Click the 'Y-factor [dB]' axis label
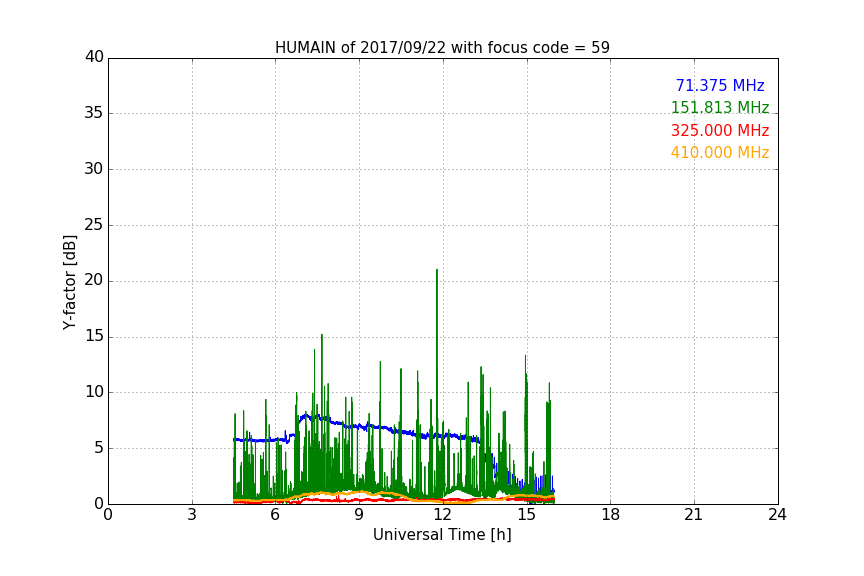The height and width of the screenshot is (576, 864). tap(69, 282)
